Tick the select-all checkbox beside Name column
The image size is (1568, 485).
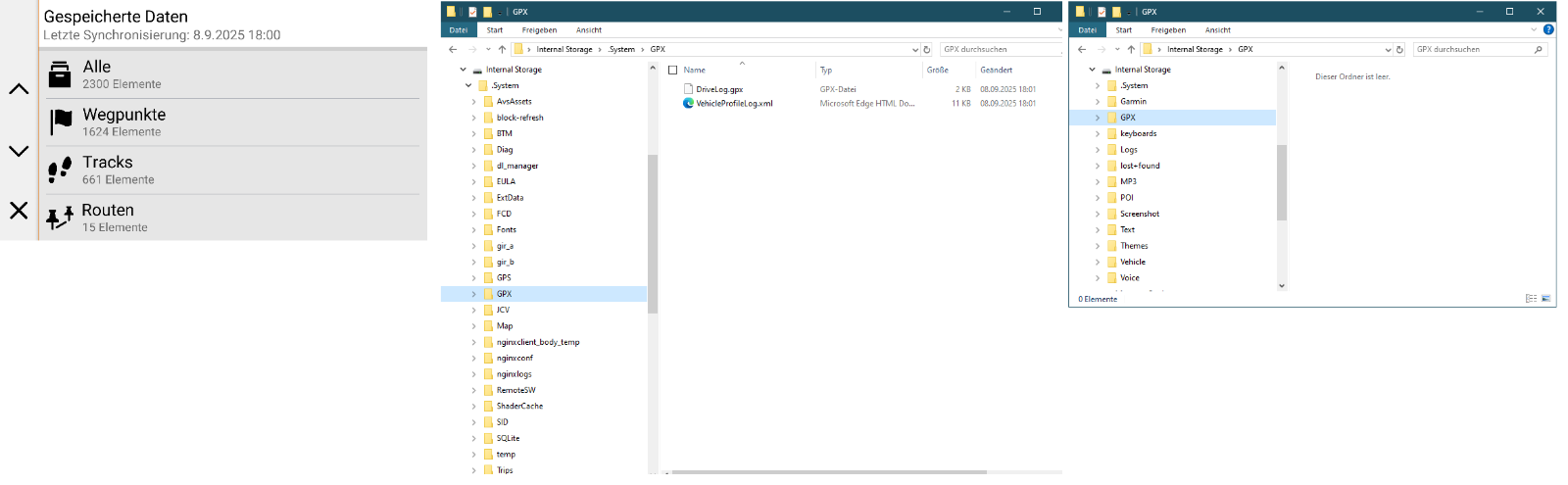pyautogui.click(x=673, y=70)
